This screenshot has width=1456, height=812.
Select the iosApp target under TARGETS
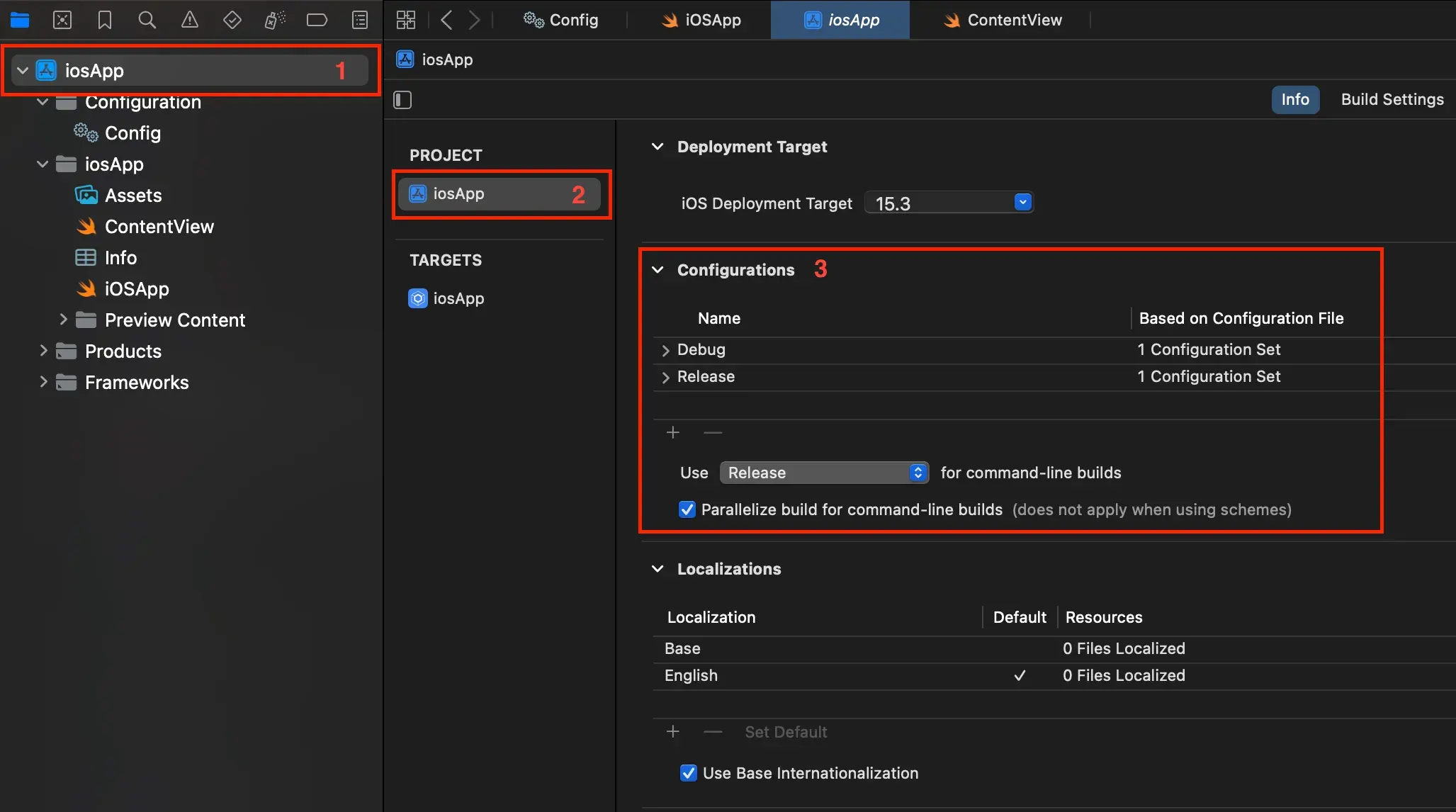tap(458, 298)
